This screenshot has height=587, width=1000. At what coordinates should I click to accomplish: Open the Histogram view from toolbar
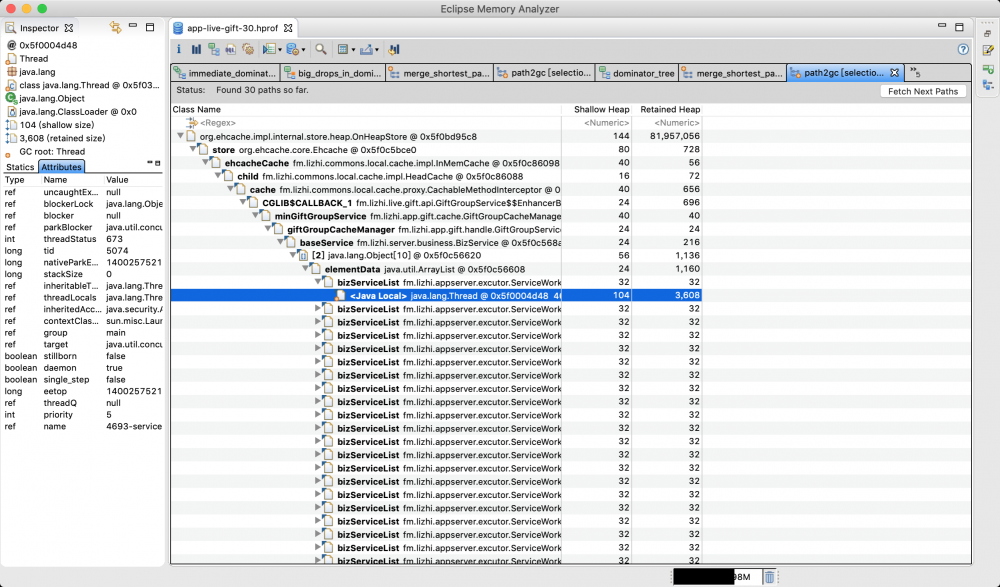[x=196, y=49]
